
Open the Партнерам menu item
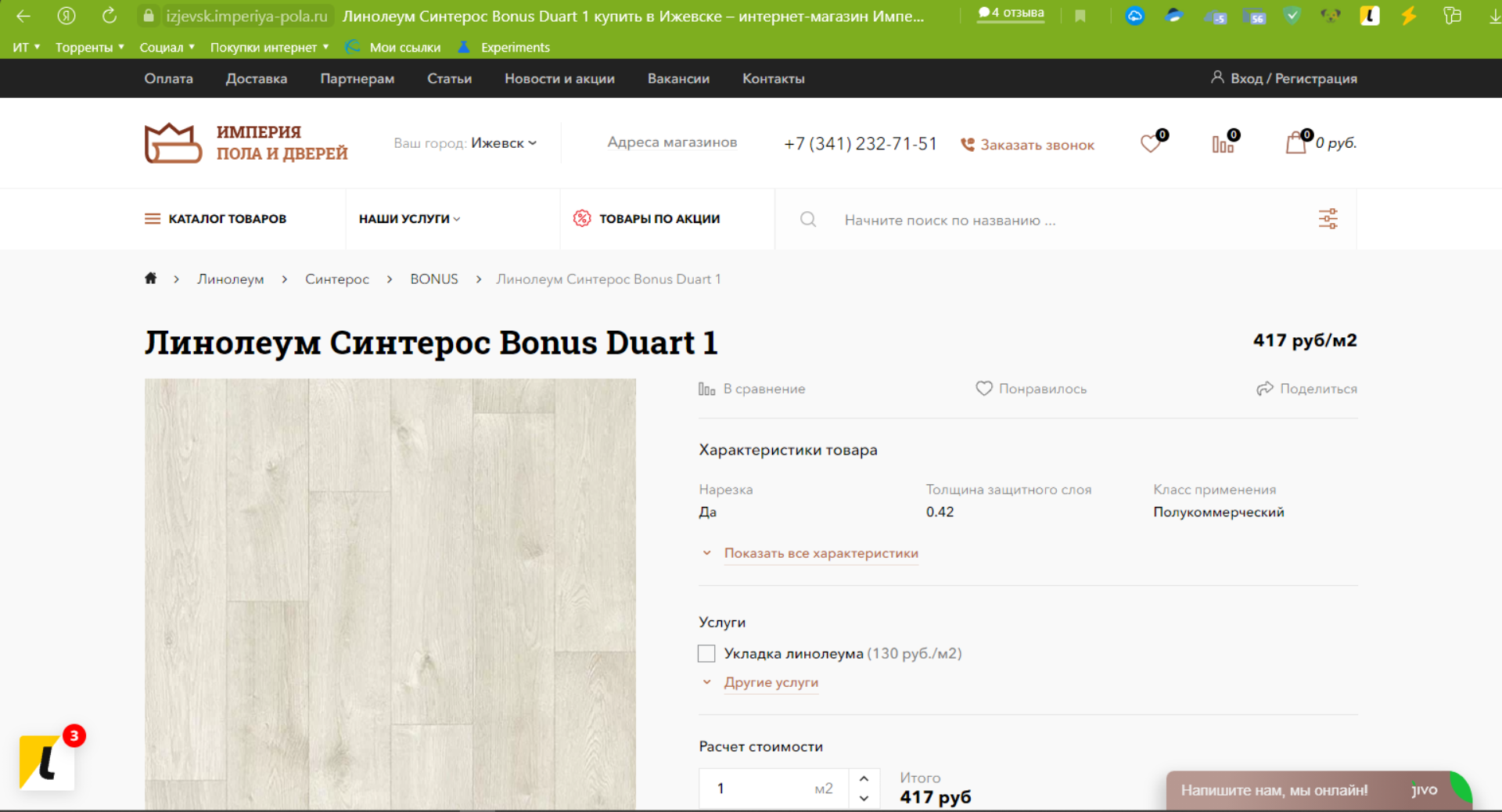358,78
